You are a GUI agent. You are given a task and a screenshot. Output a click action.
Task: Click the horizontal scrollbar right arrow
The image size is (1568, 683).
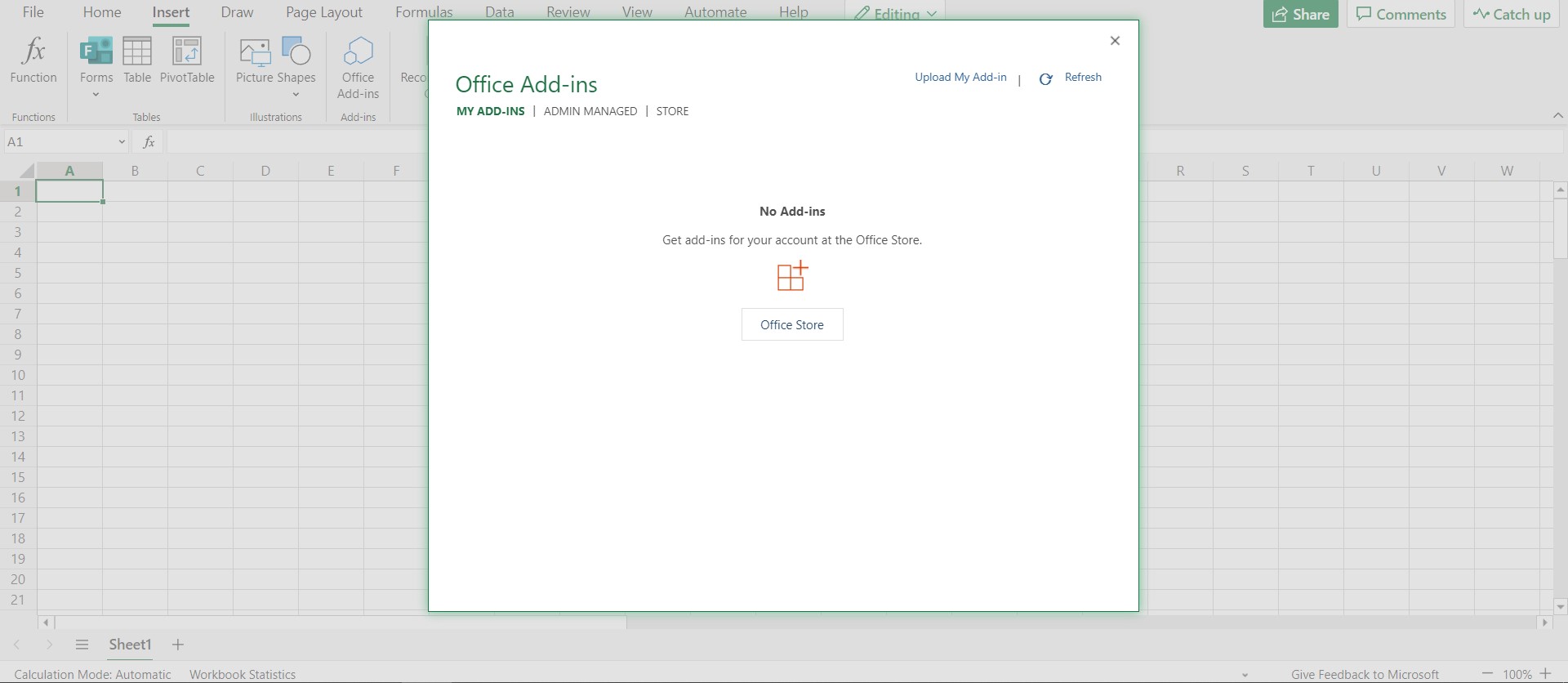pyautogui.click(x=1544, y=623)
